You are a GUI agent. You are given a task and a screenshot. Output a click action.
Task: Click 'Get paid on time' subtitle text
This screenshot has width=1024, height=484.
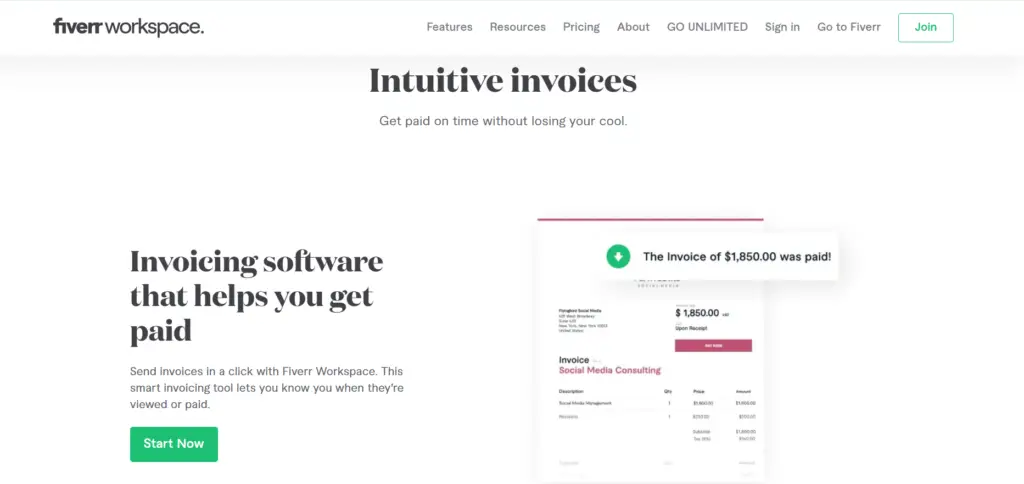tap(503, 121)
